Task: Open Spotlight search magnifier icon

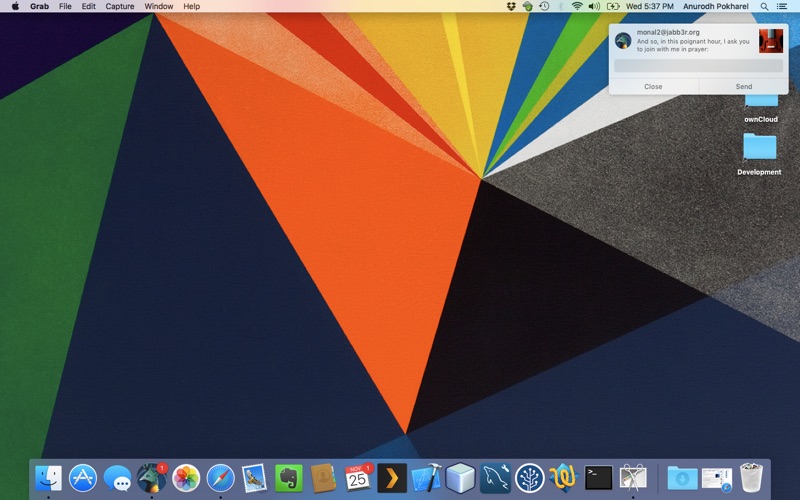Action: (x=765, y=6)
